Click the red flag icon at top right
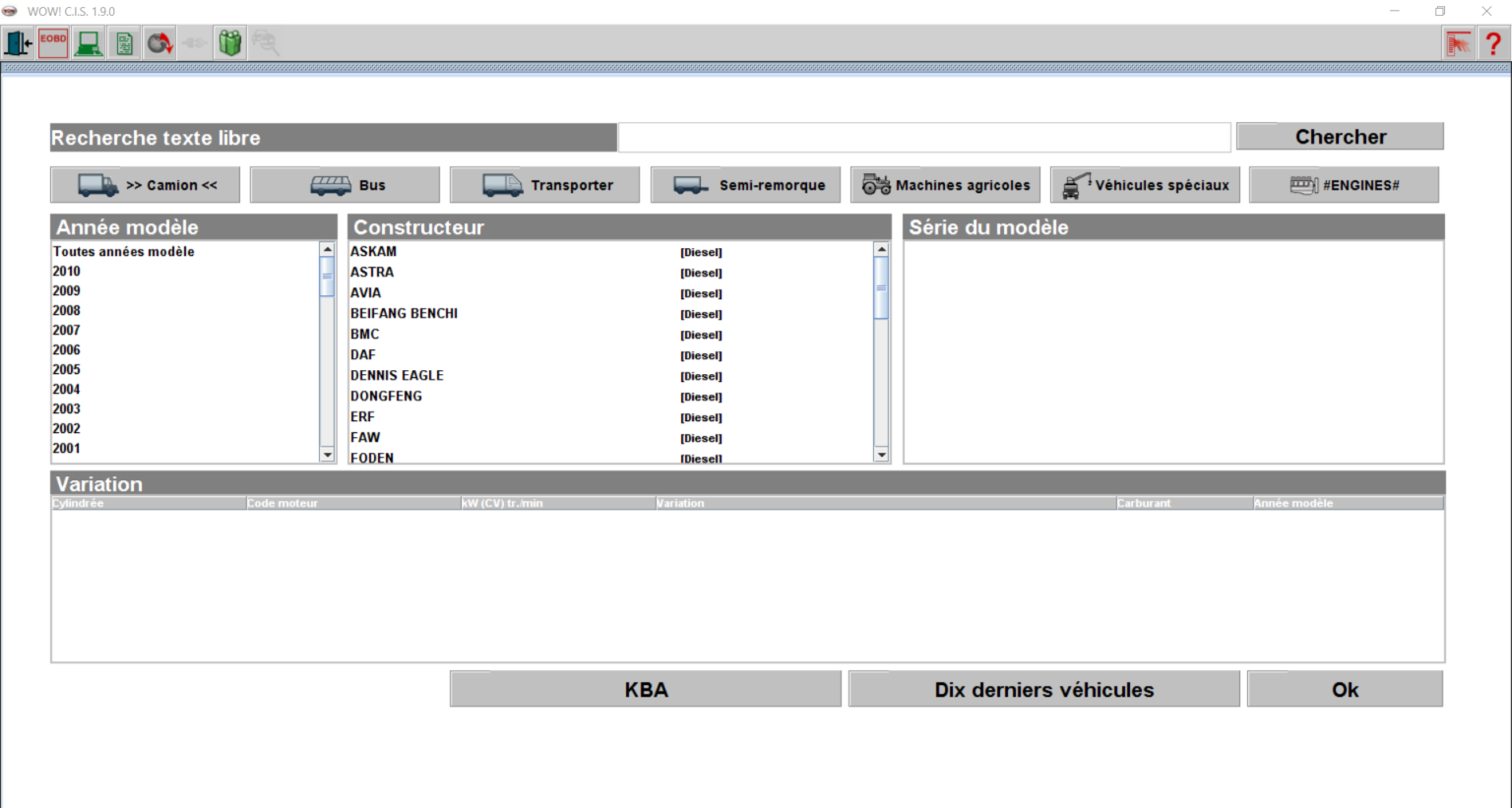1512x808 pixels. pyautogui.click(x=1458, y=43)
